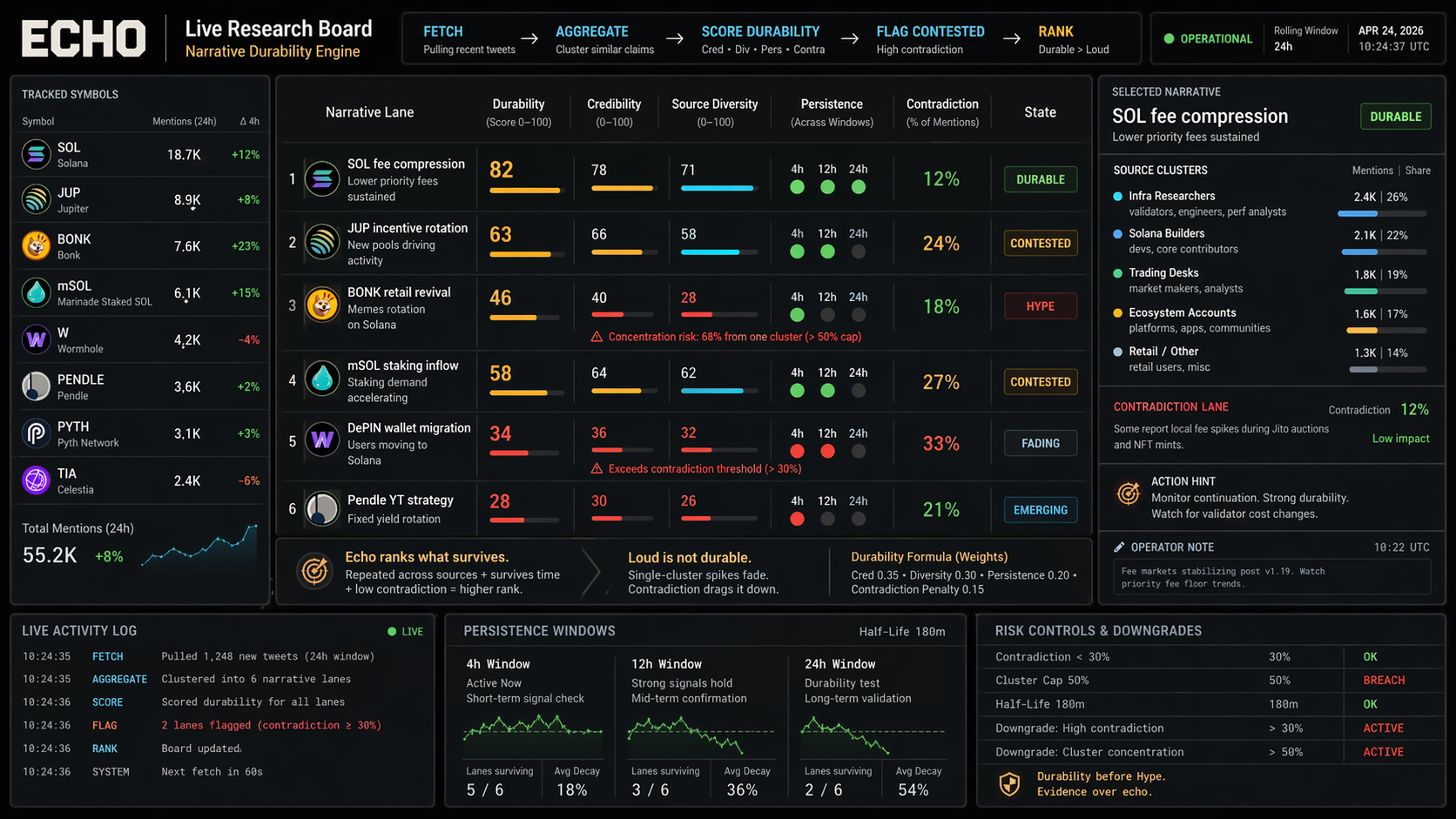Click the 'Low impact' label in Contradiction Lane
1456x819 pixels.
[x=1400, y=439]
